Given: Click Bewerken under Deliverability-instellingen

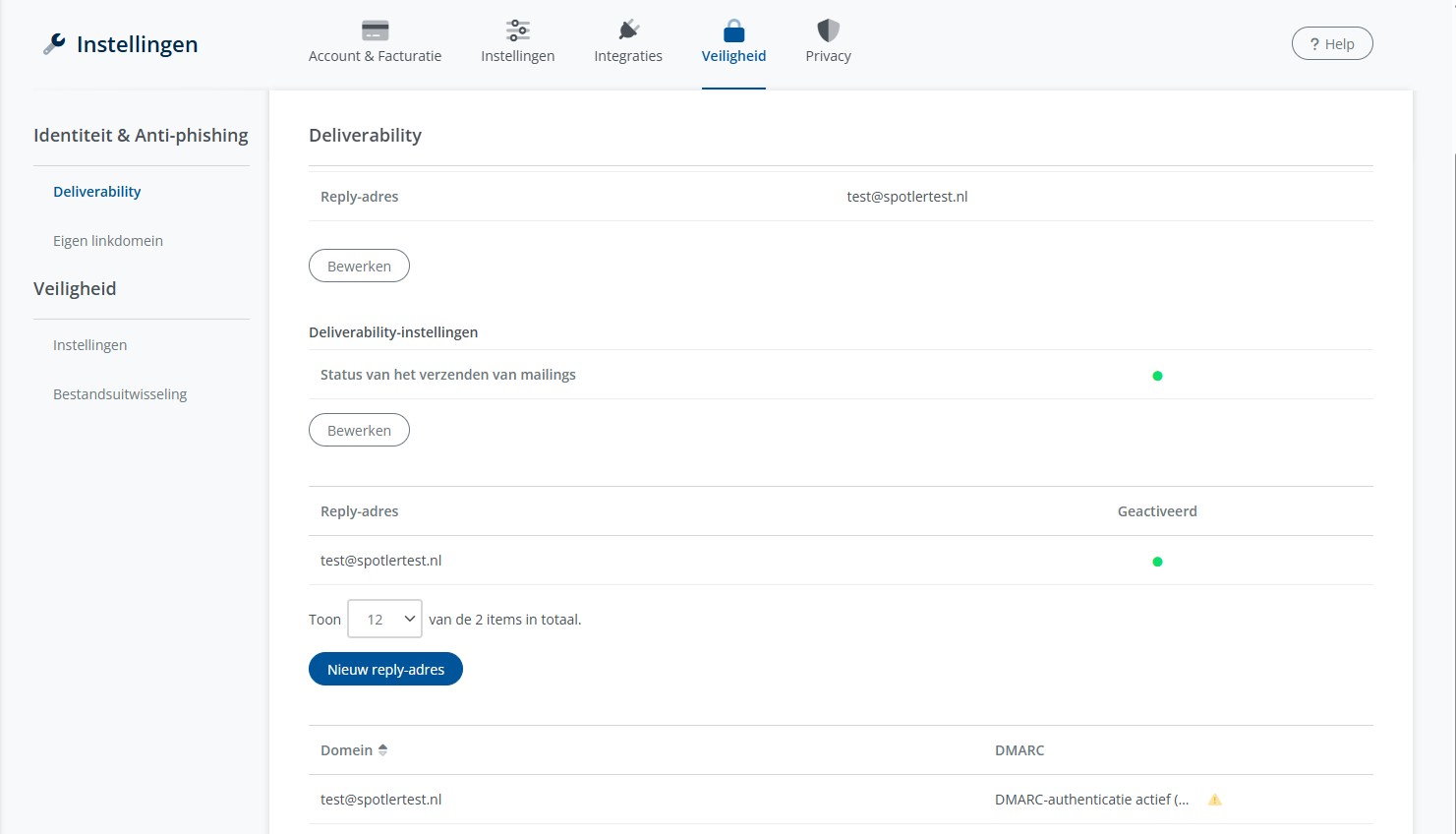Looking at the screenshot, I should click(359, 431).
